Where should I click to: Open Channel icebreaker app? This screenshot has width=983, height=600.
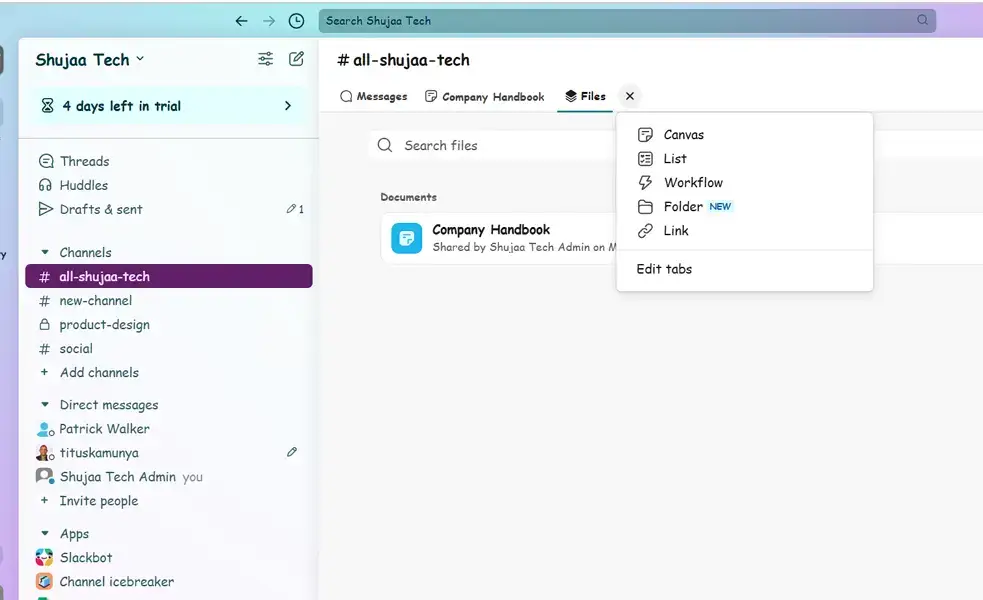(x=169, y=581)
